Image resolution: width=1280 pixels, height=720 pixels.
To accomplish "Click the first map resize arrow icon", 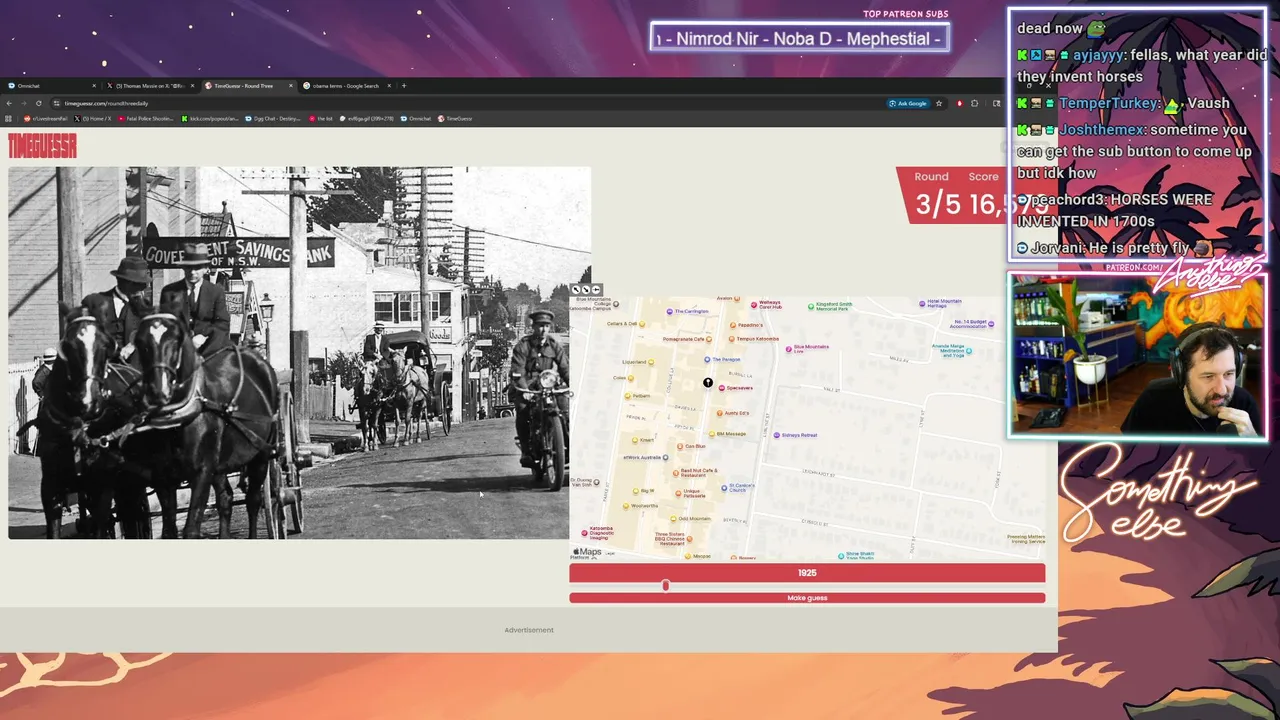I will (576, 289).
